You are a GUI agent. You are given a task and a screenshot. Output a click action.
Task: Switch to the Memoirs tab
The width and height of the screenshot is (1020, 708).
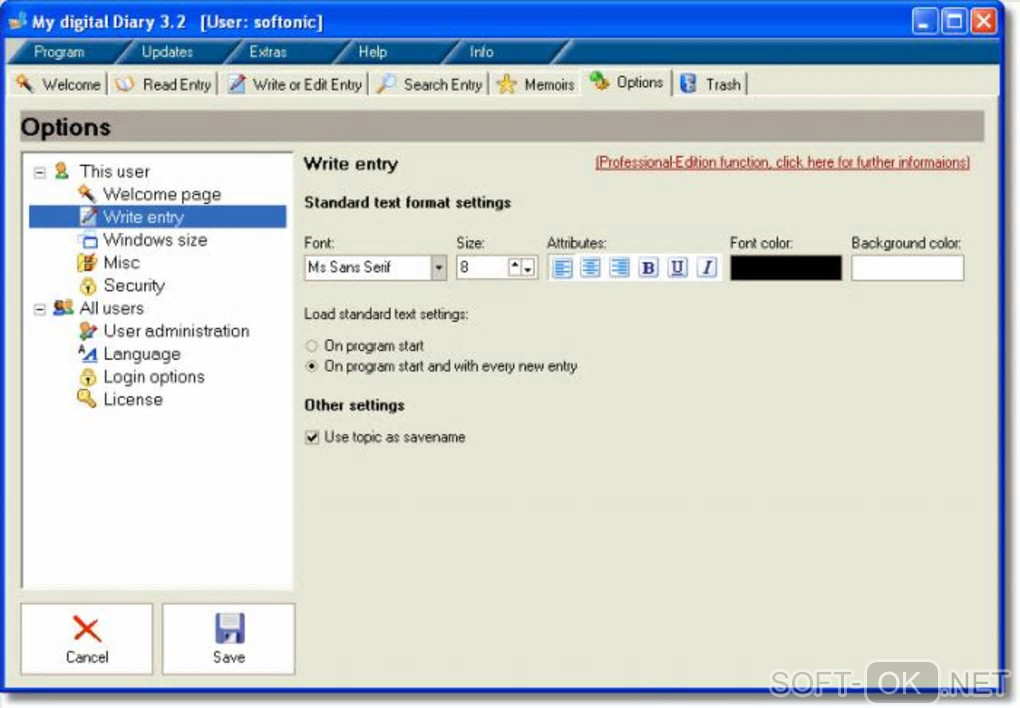(535, 85)
